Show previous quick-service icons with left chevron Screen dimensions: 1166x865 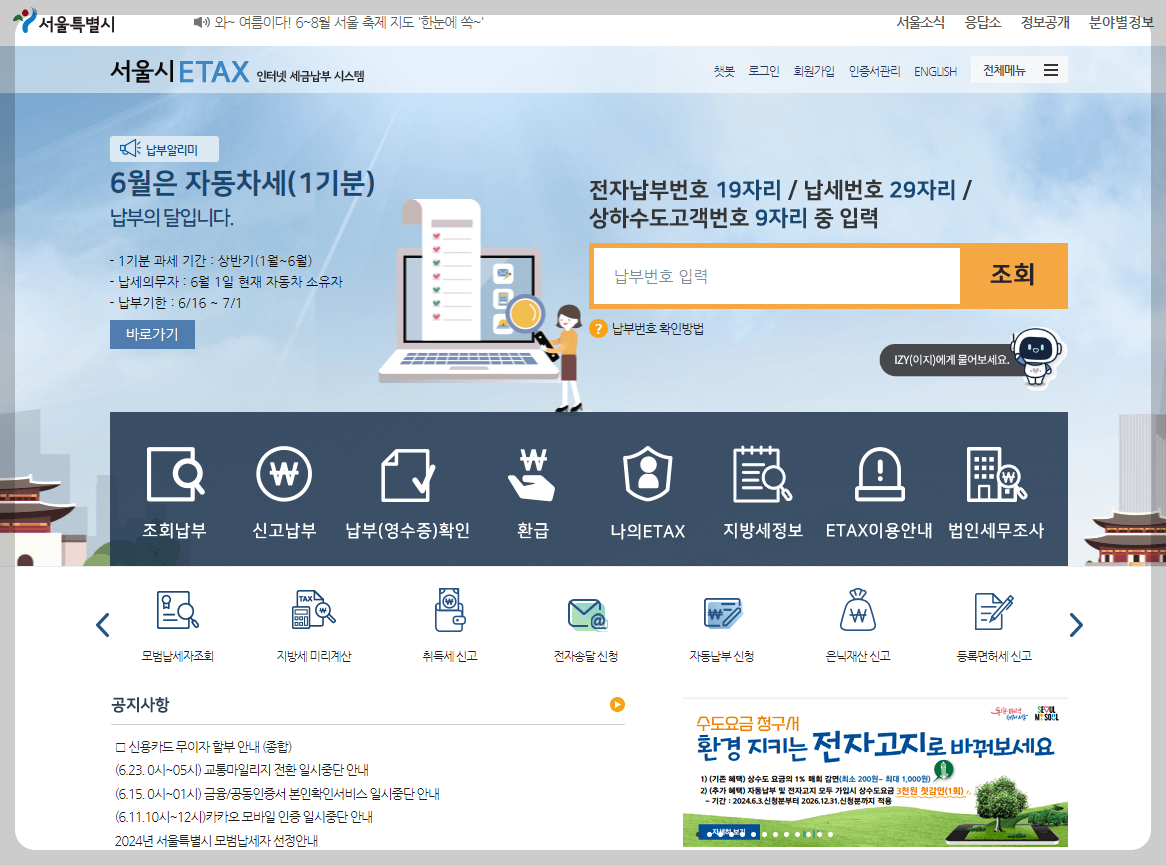click(103, 625)
